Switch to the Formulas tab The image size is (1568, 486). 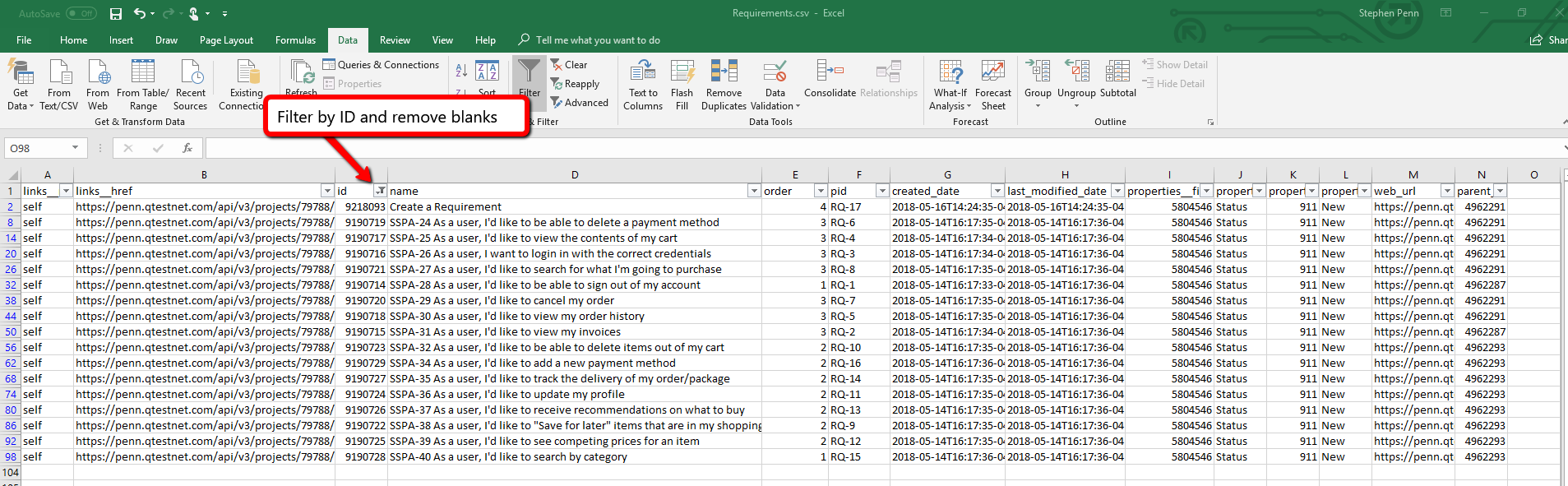[x=295, y=39]
